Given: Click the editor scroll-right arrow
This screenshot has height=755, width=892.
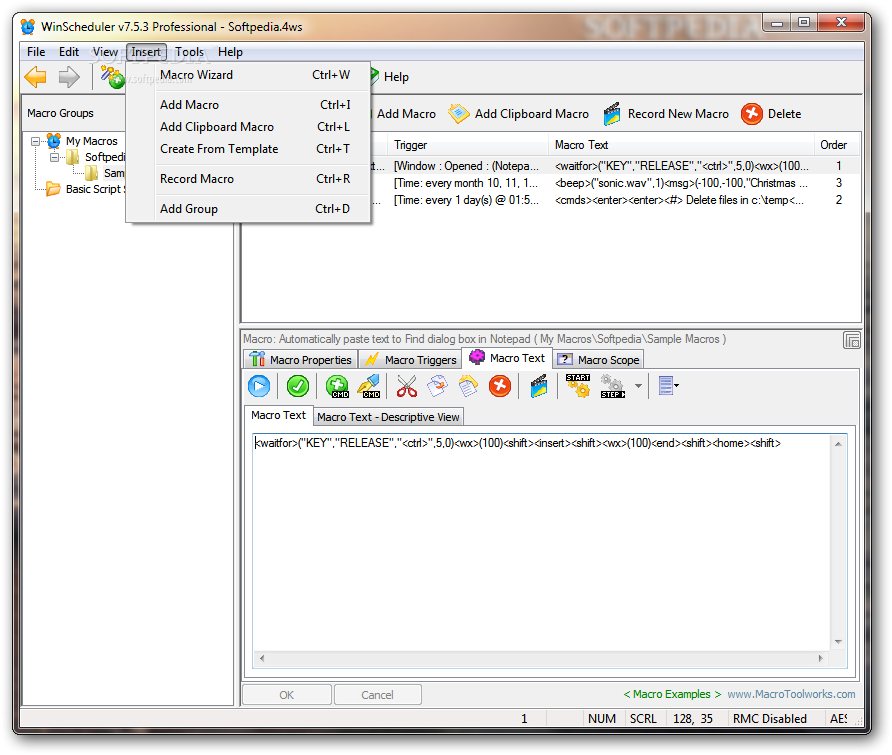Looking at the screenshot, I should tap(821, 658).
